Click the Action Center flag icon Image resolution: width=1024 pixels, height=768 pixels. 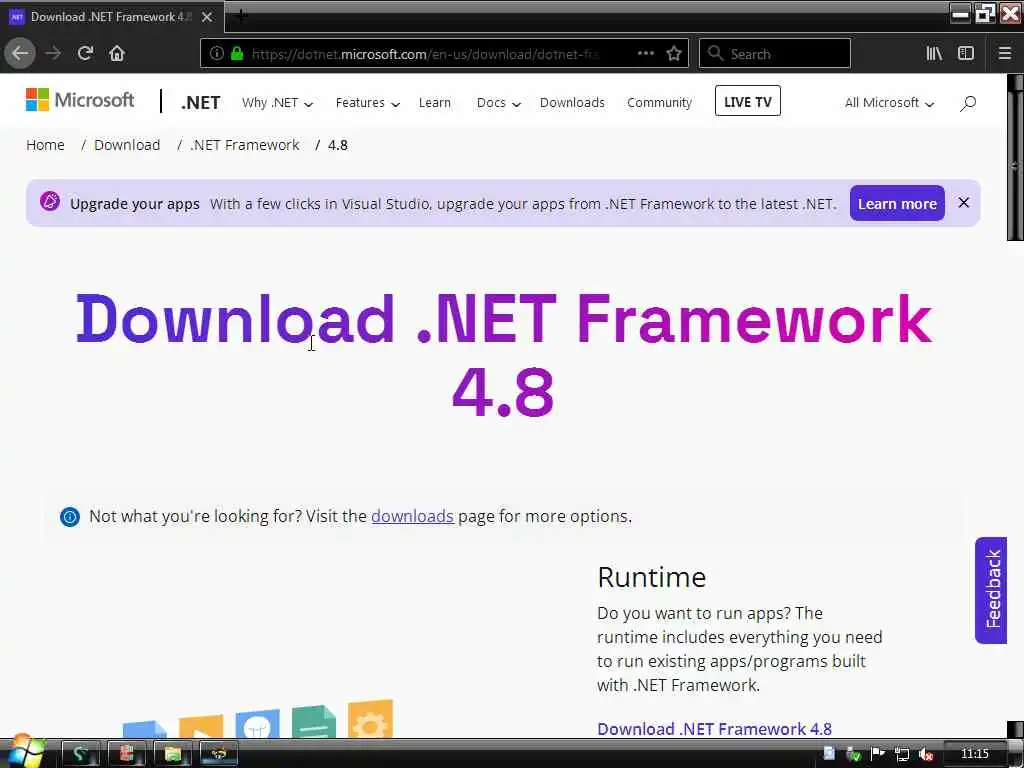[878, 754]
